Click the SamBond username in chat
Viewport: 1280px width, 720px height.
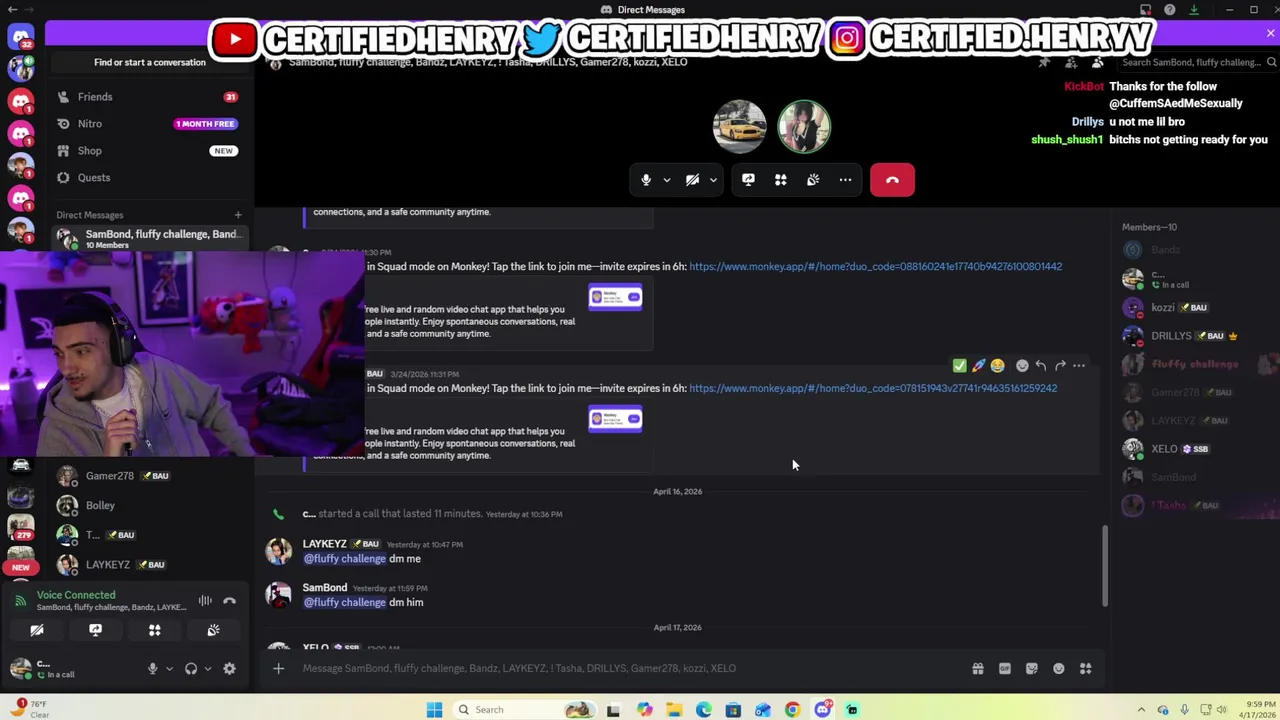325,588
